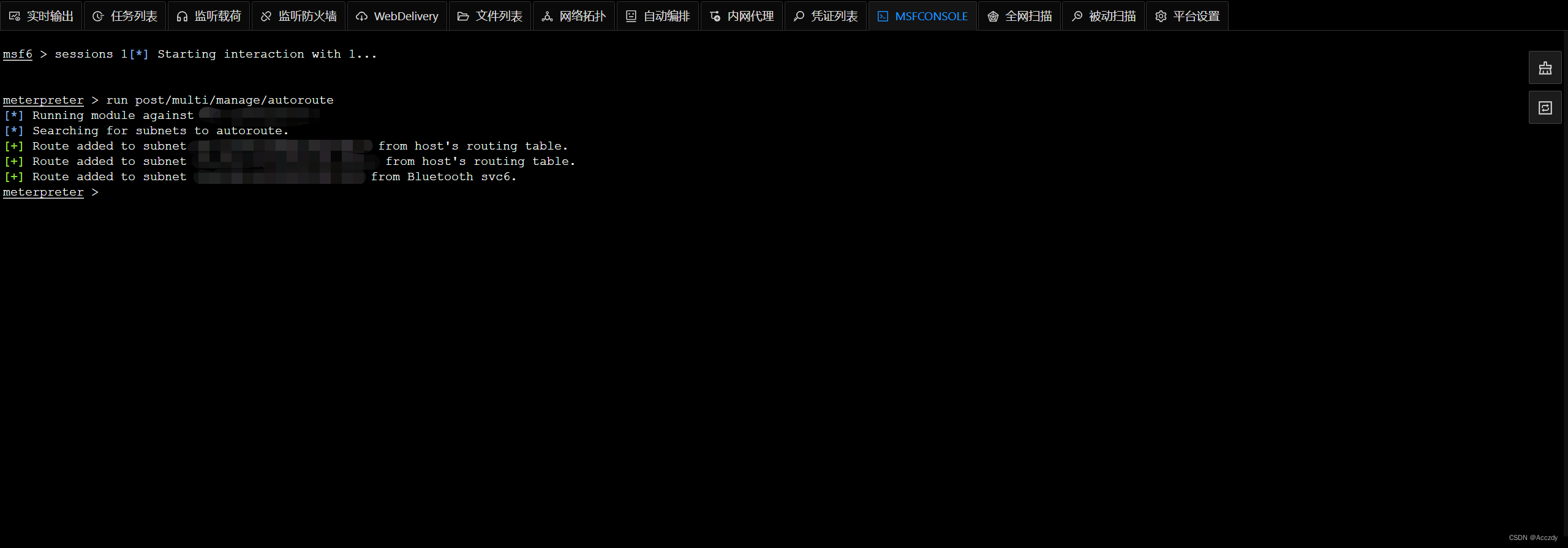
Task: Click the MSFCONSOLE tab
Action: (x=922, y=16)
